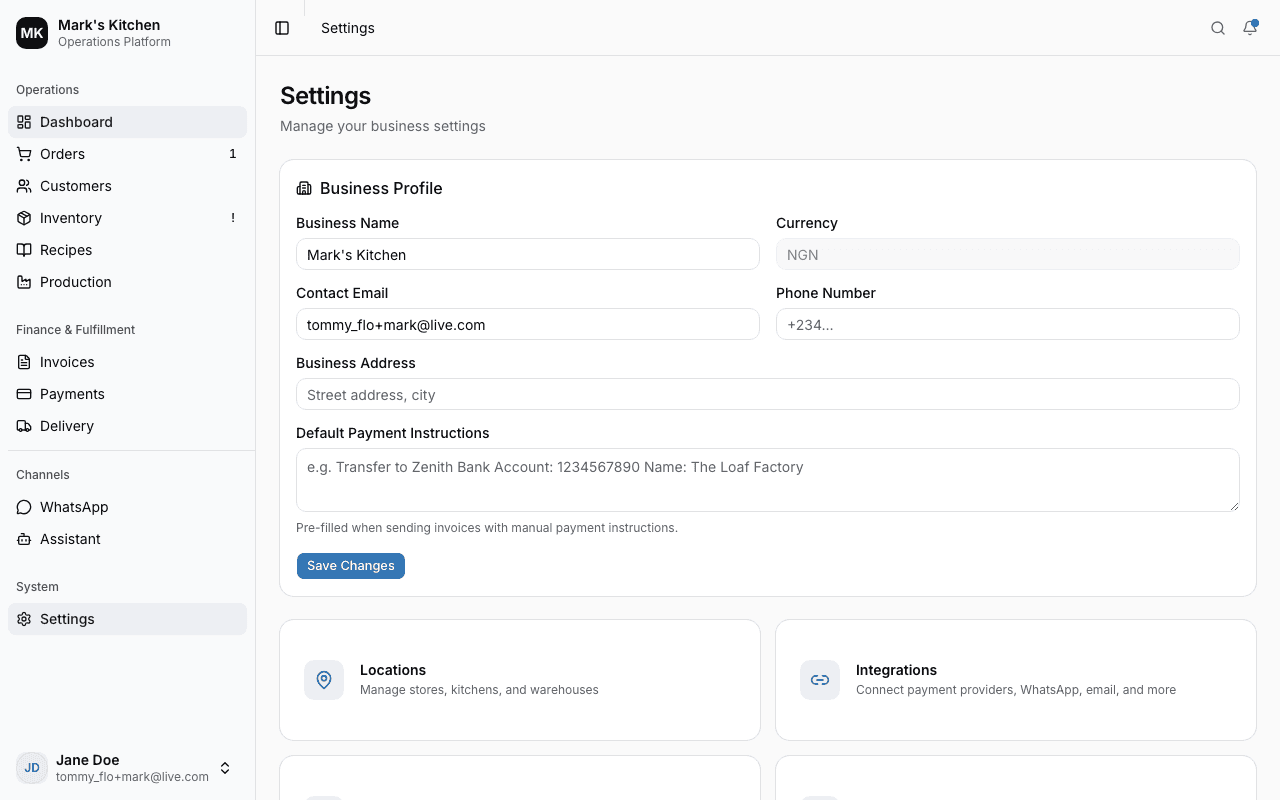Click the MK business avatar badge

(31, 33)
